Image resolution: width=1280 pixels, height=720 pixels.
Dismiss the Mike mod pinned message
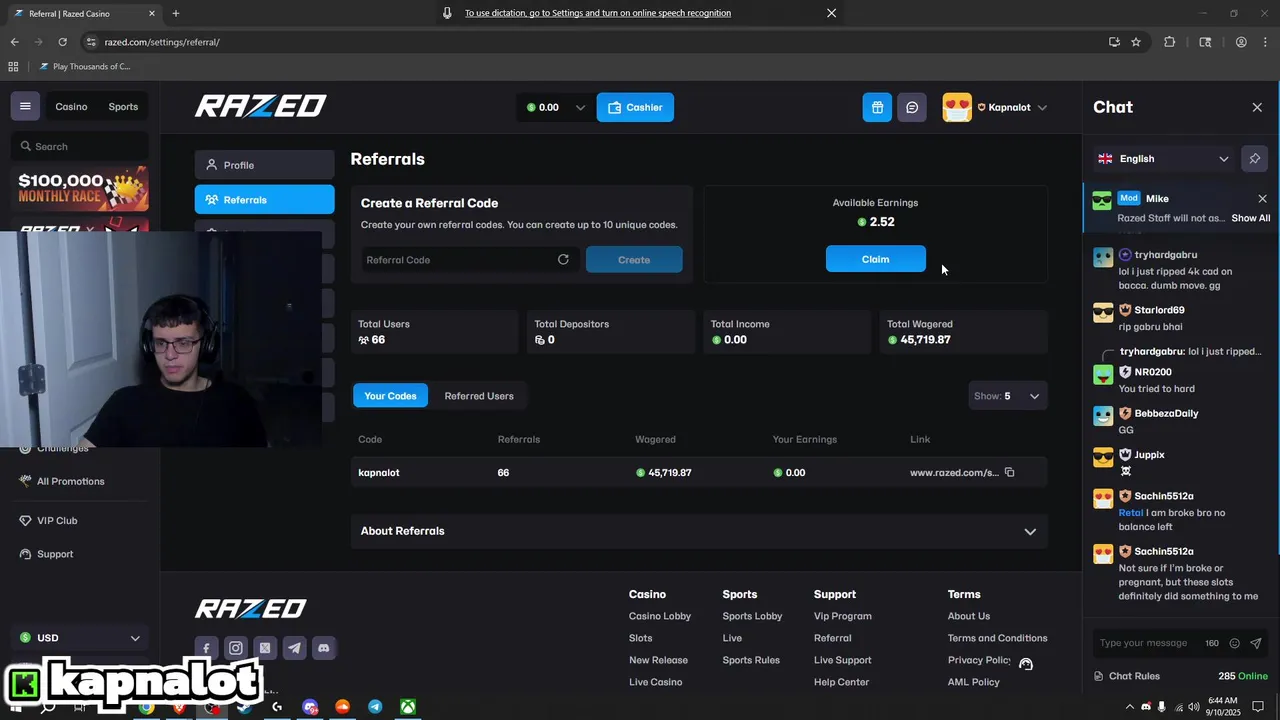tap(1262, 198)
